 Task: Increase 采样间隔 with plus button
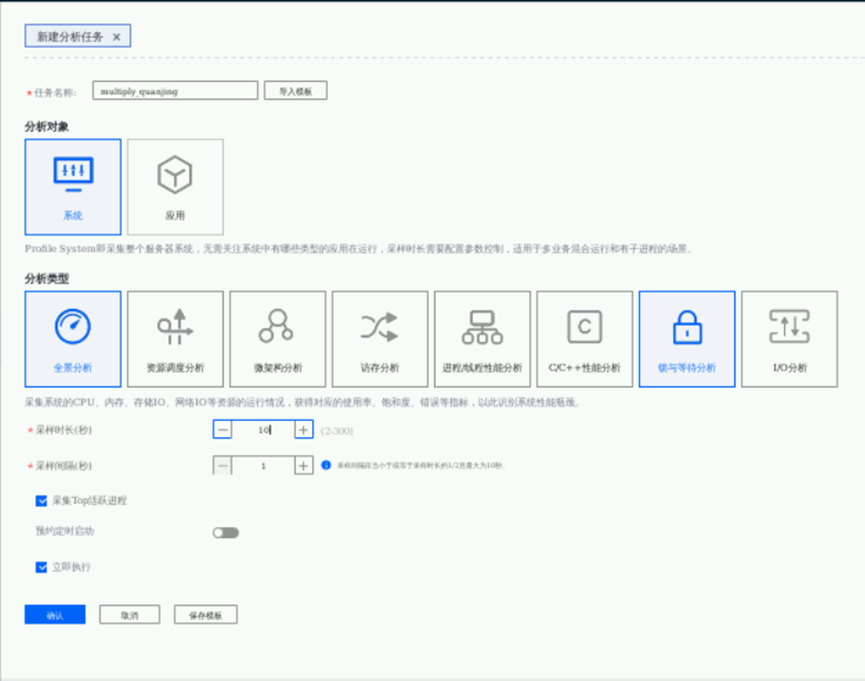(x=303, y=466)
